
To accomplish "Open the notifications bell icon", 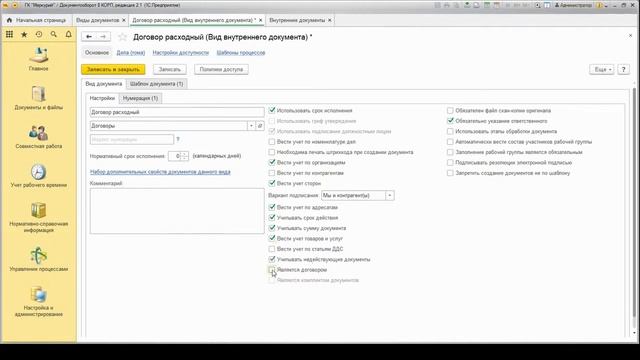I will click(69, 35).
